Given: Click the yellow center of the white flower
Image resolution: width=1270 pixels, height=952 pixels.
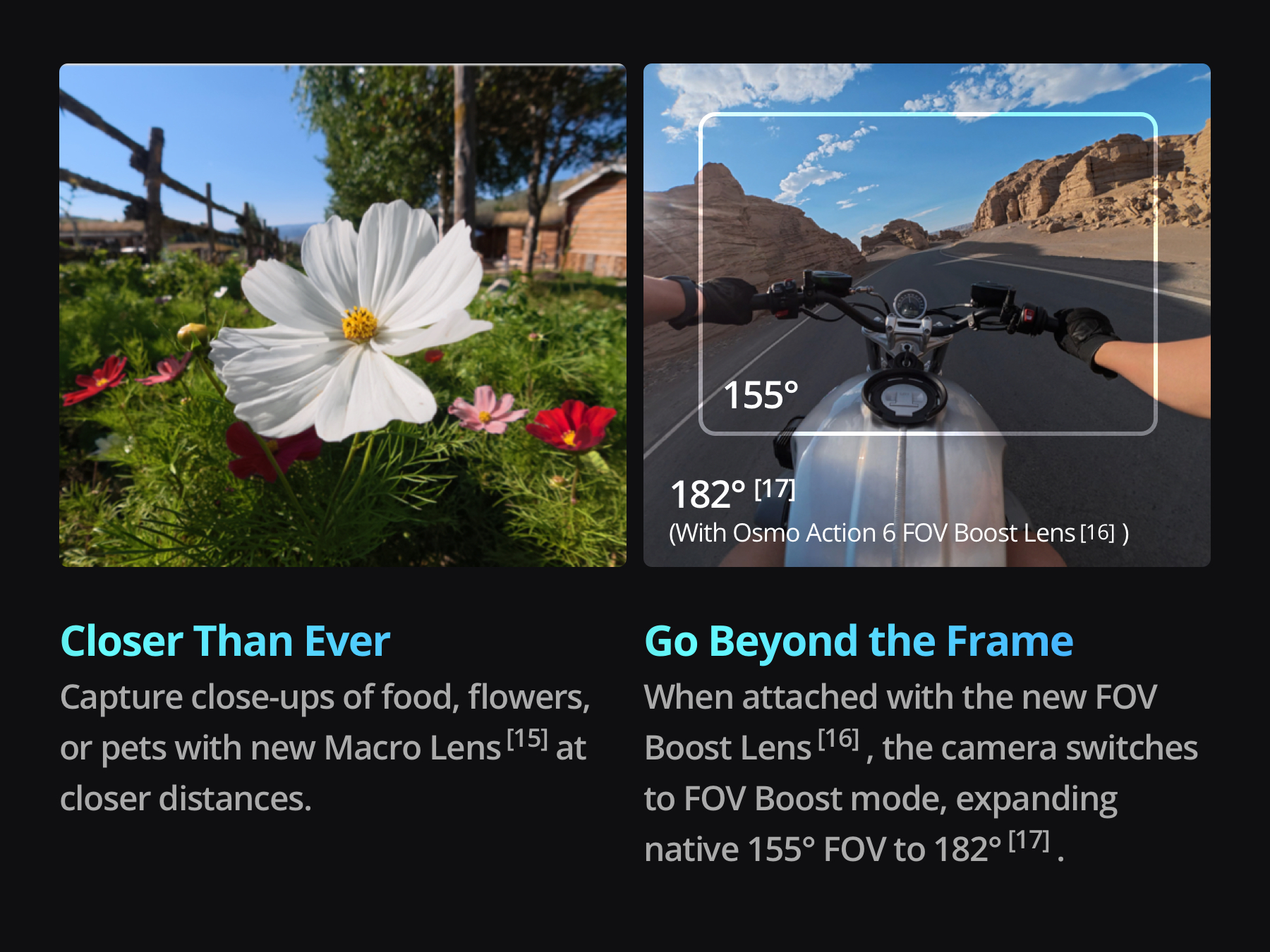Looking at the screenshot, I should 360,324.
